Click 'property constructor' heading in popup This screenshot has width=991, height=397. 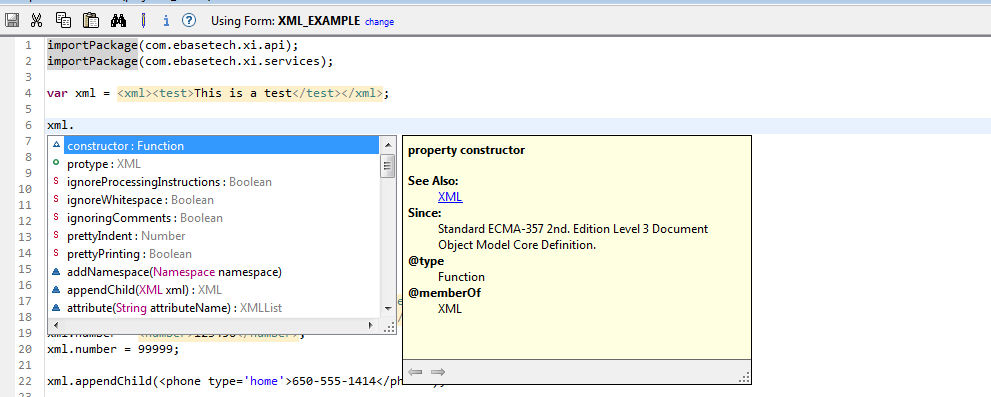[466, 150]
